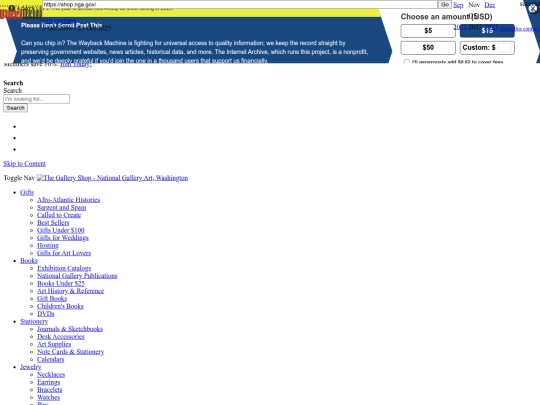Browse Bracelets
The width and height of the screenshot is (540, 405).
click(x=50, y=389)
